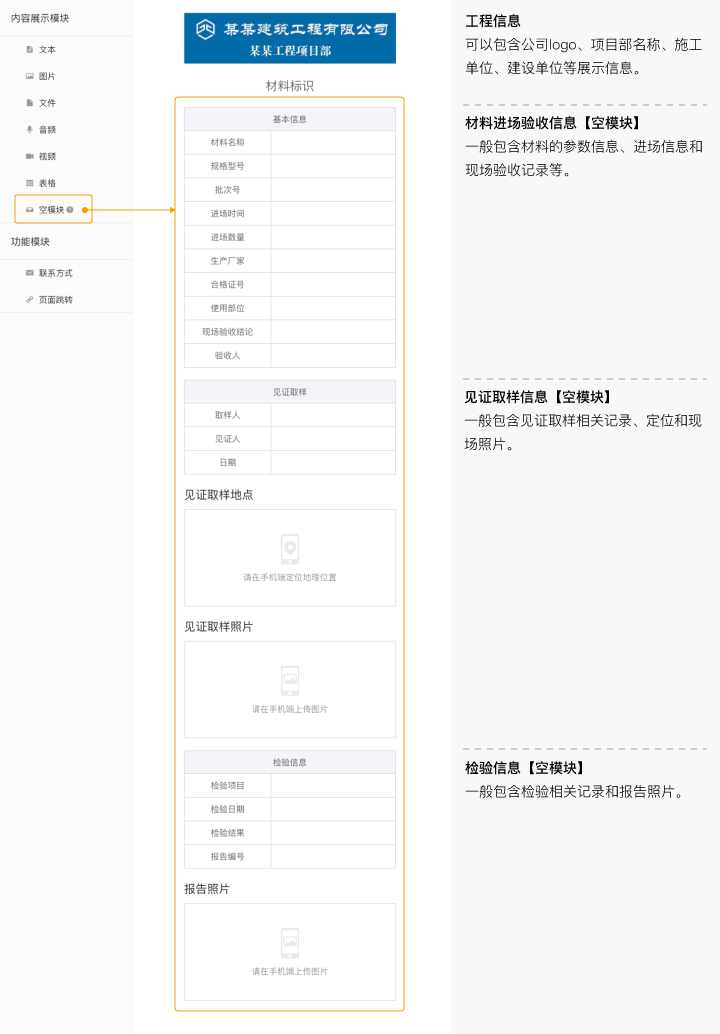Click the 图片 module label
Viewport: 720px width, 1034px height.
(47, 76)
